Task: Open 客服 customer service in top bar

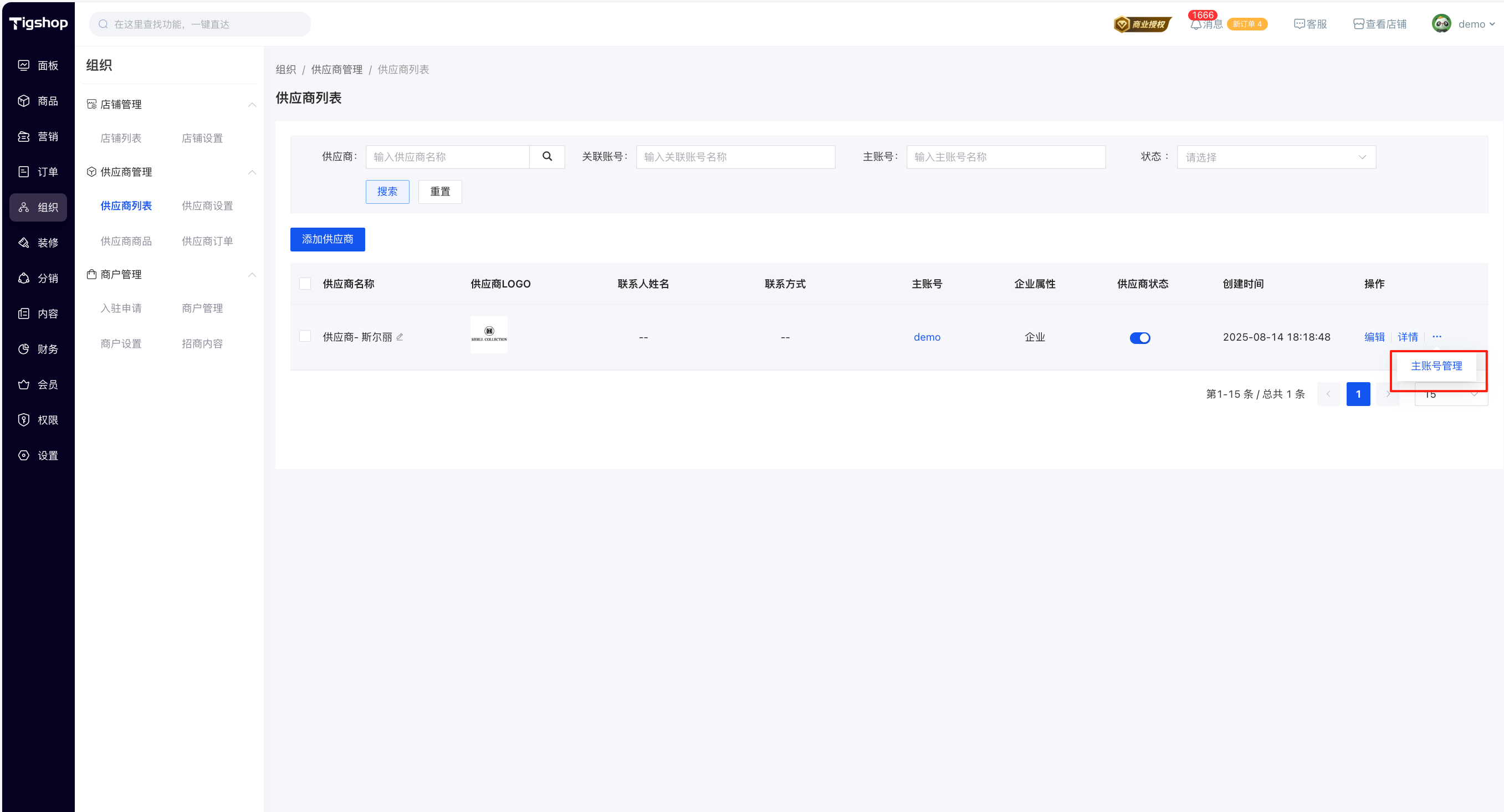Action: (1310, 24)
